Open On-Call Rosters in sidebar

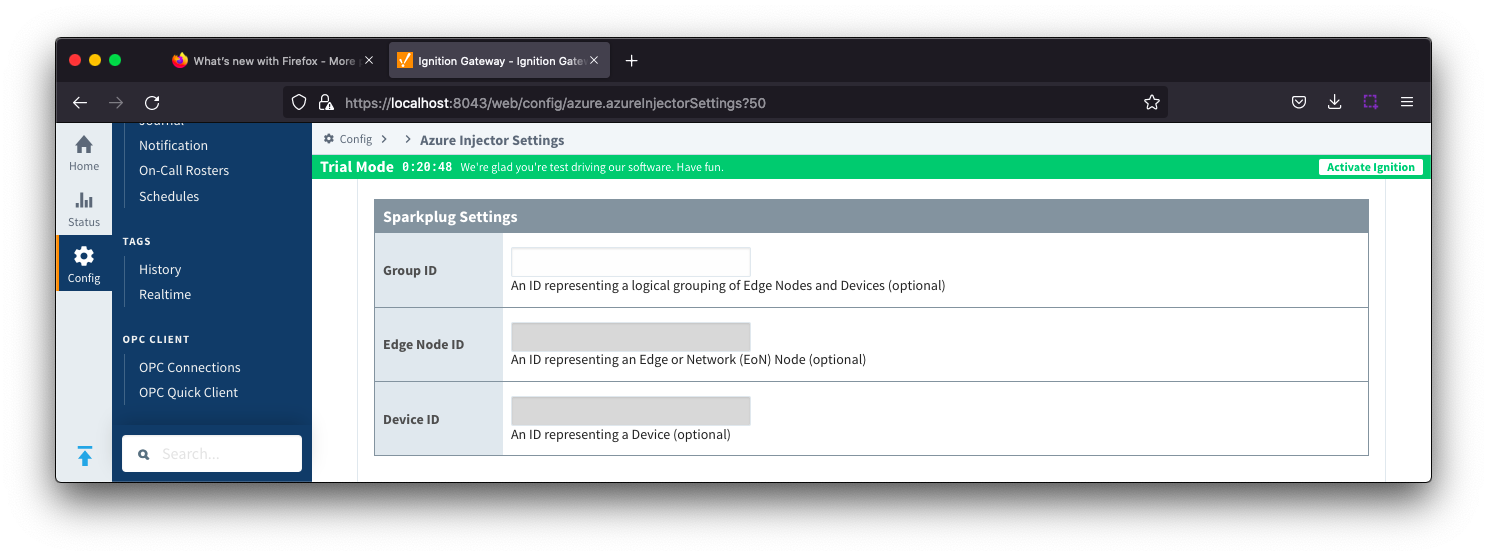tap(184, 170)
